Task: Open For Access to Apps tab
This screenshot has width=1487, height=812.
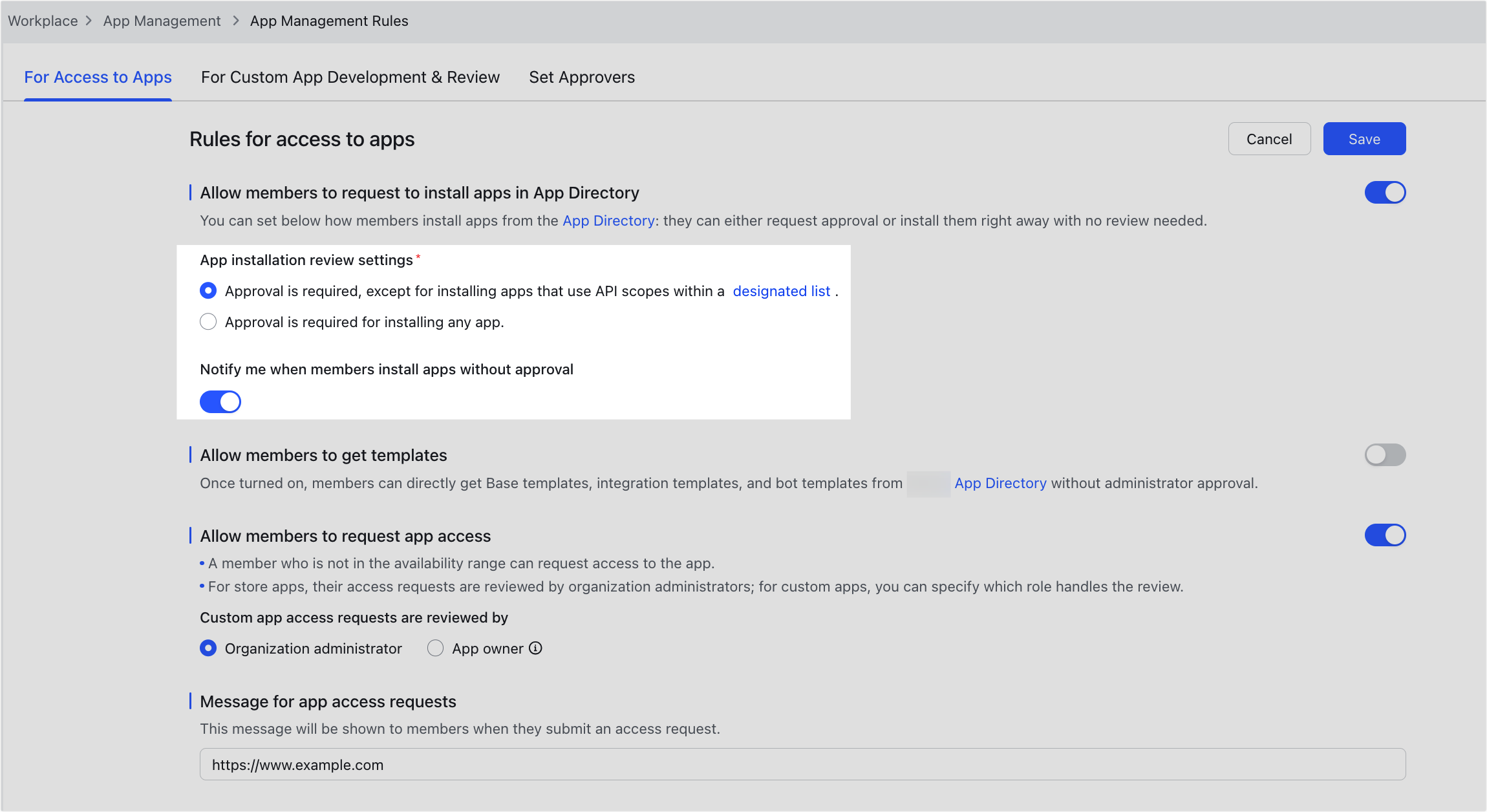Action: tap(98, 78)
